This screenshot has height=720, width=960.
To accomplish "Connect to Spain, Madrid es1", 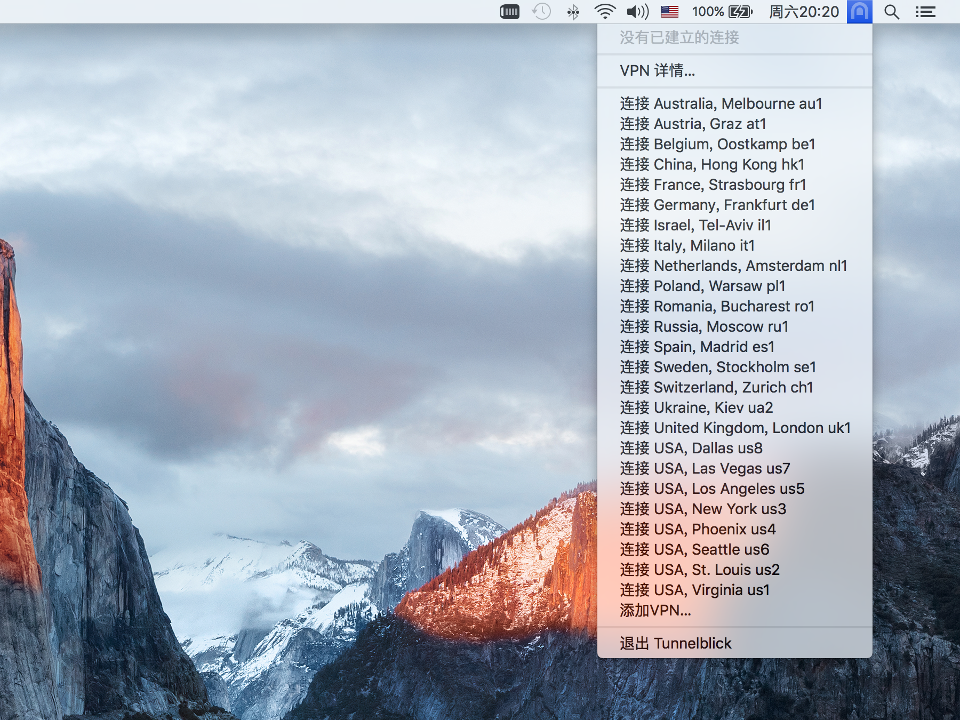I will (x=735, y=347).
